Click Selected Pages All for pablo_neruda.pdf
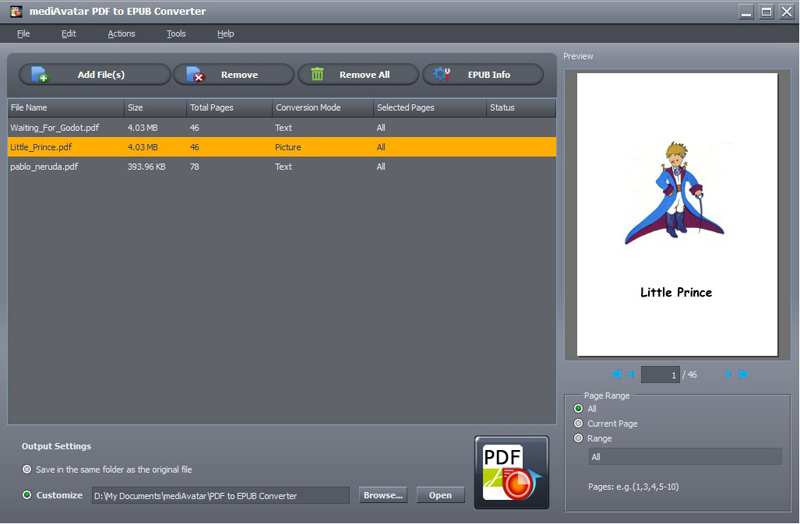 (x=381, y=166)
